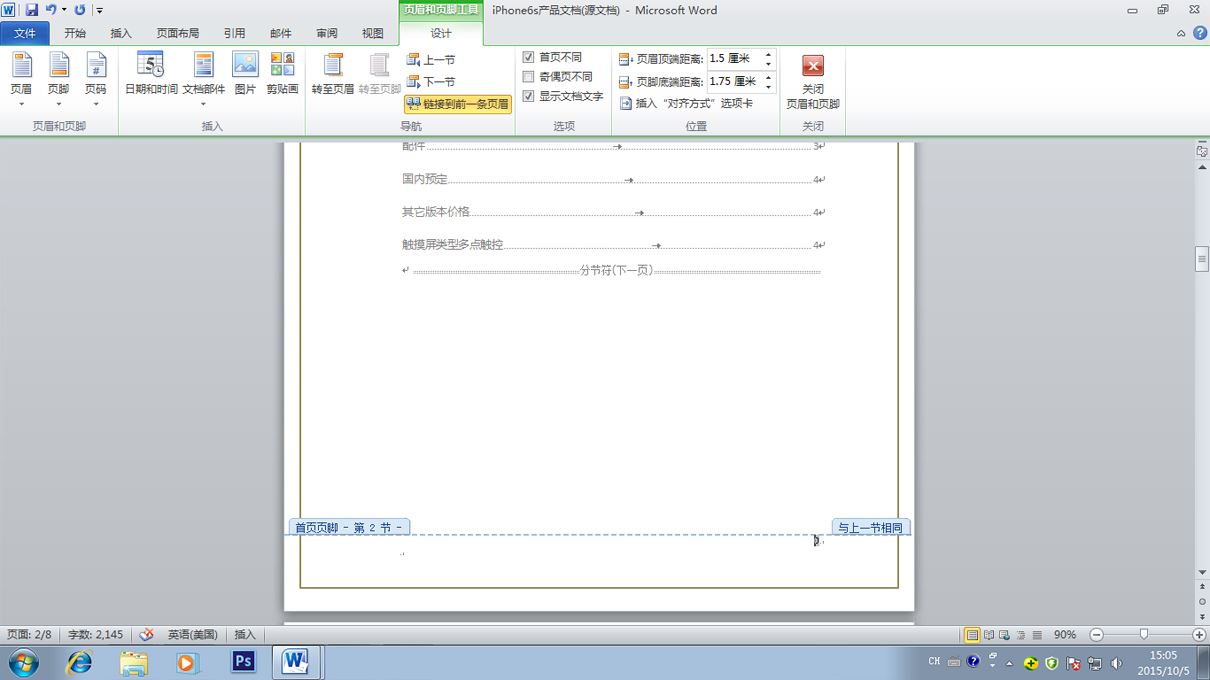Click the 页眉顶端距离 value field

click(x=734, y=59)
